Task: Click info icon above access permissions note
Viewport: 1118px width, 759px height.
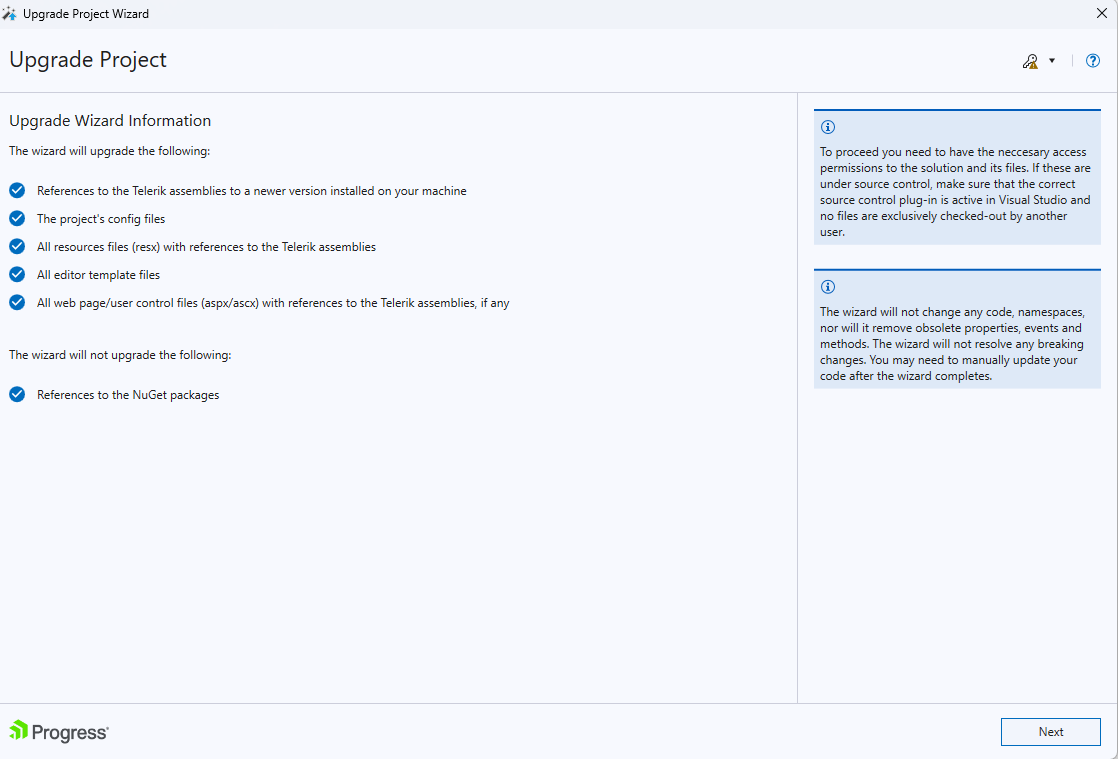Action: pyautogui.click(x=828, y=127)
